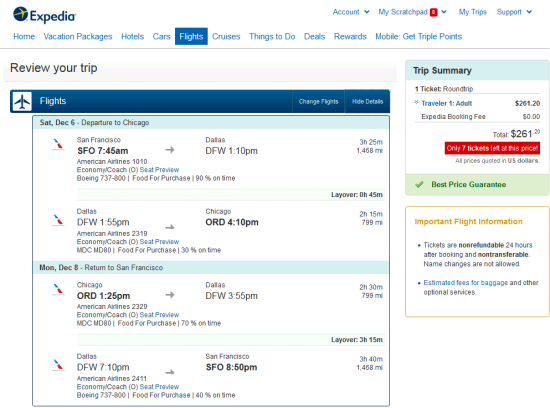Image resolution: width=550 pixels, height=408 pixels.
Task: Toggle Hide Details for flights
Action: click(x=367, y=101)
